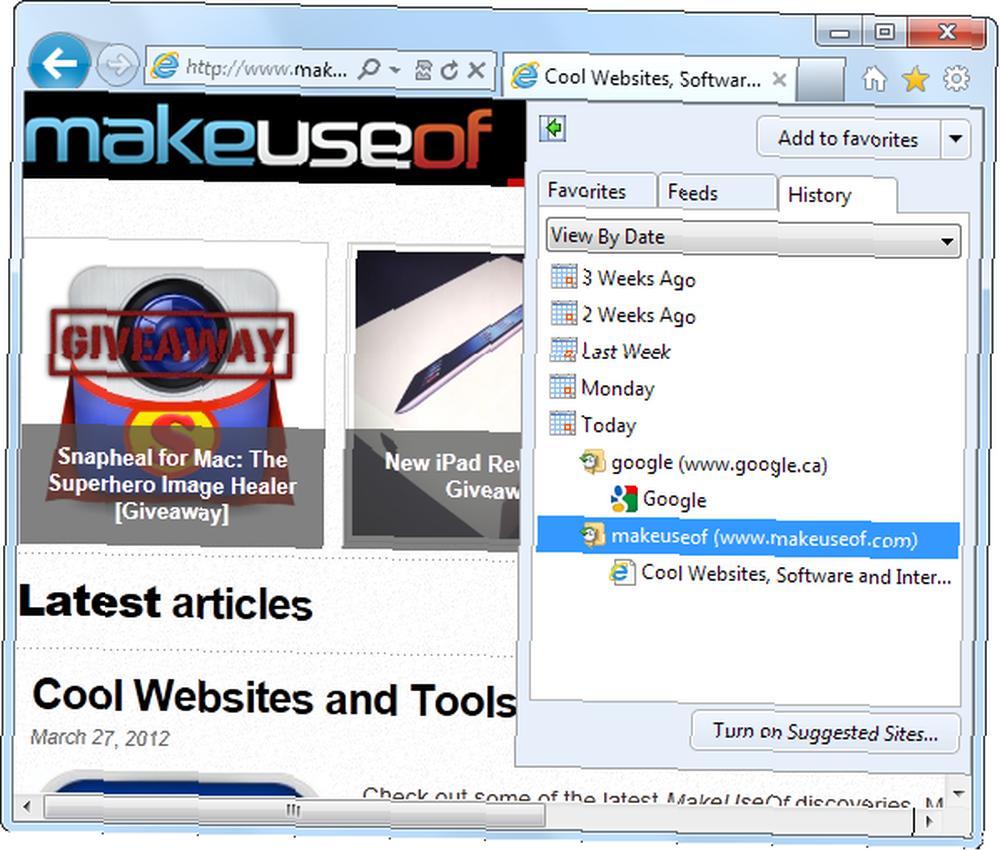Click the horizontal scrollbar left arrow

(x=27, y=806)
